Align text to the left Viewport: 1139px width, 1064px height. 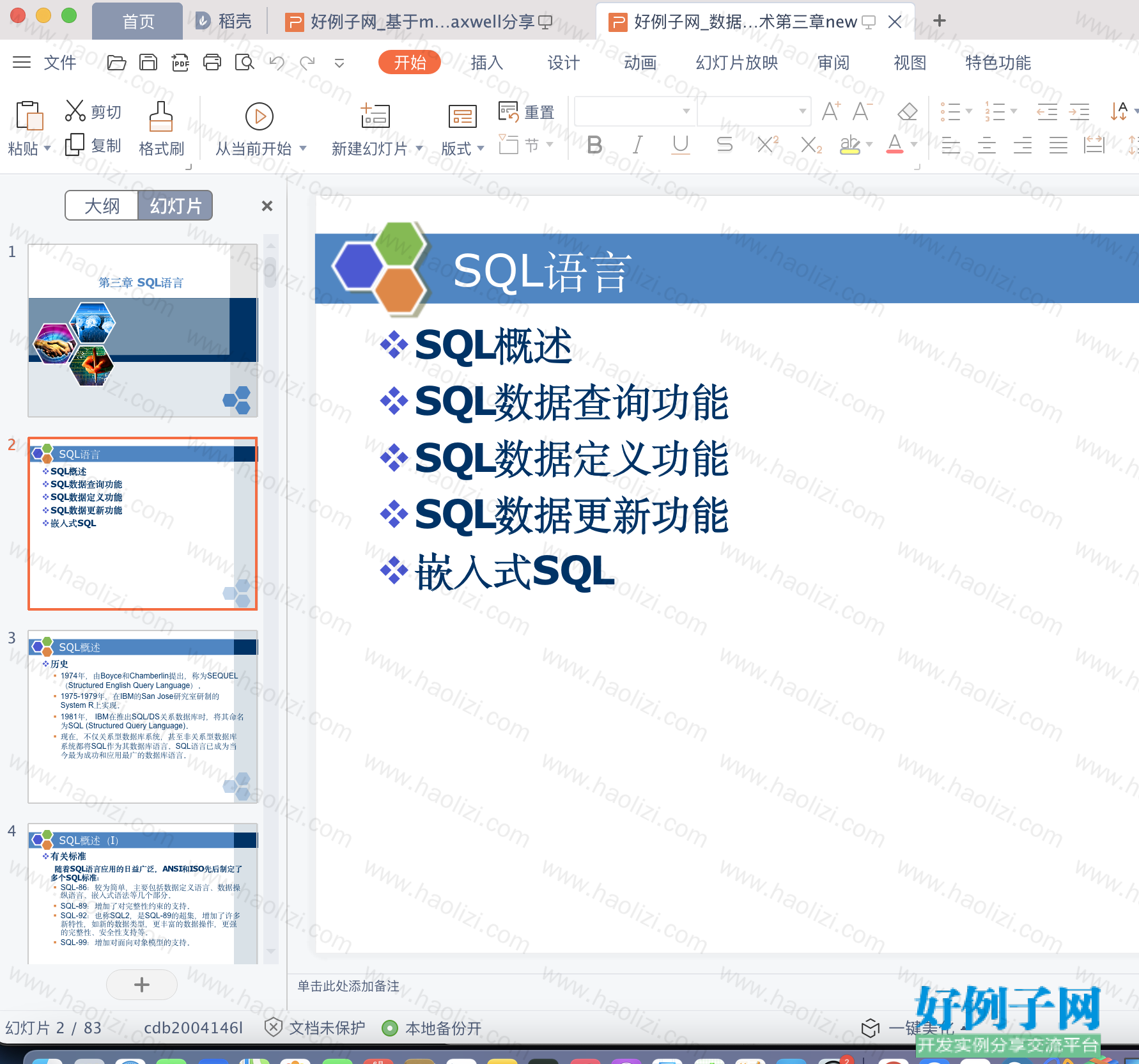[x=951, y=145]
